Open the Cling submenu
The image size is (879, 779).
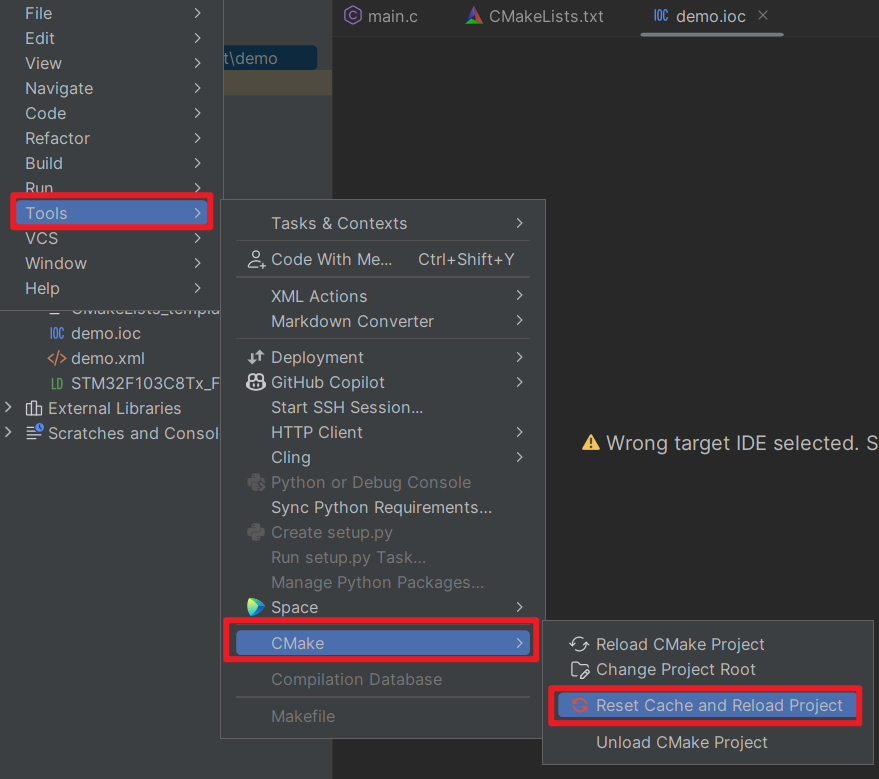(x=383, y=457)
